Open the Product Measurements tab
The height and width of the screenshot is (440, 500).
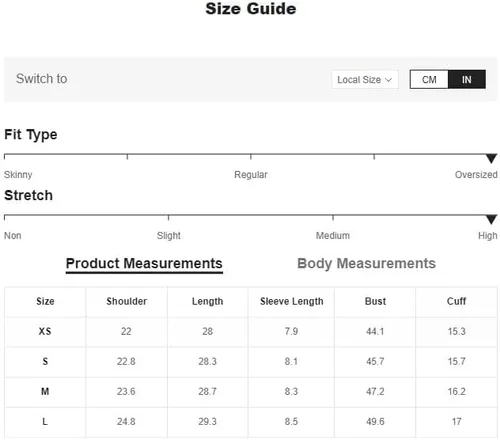coord(144,263)
